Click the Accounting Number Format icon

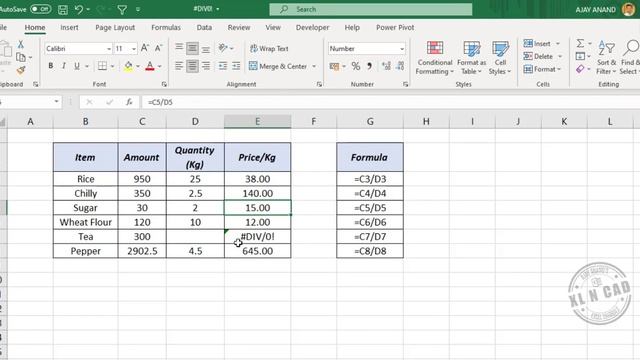point(334,66)
